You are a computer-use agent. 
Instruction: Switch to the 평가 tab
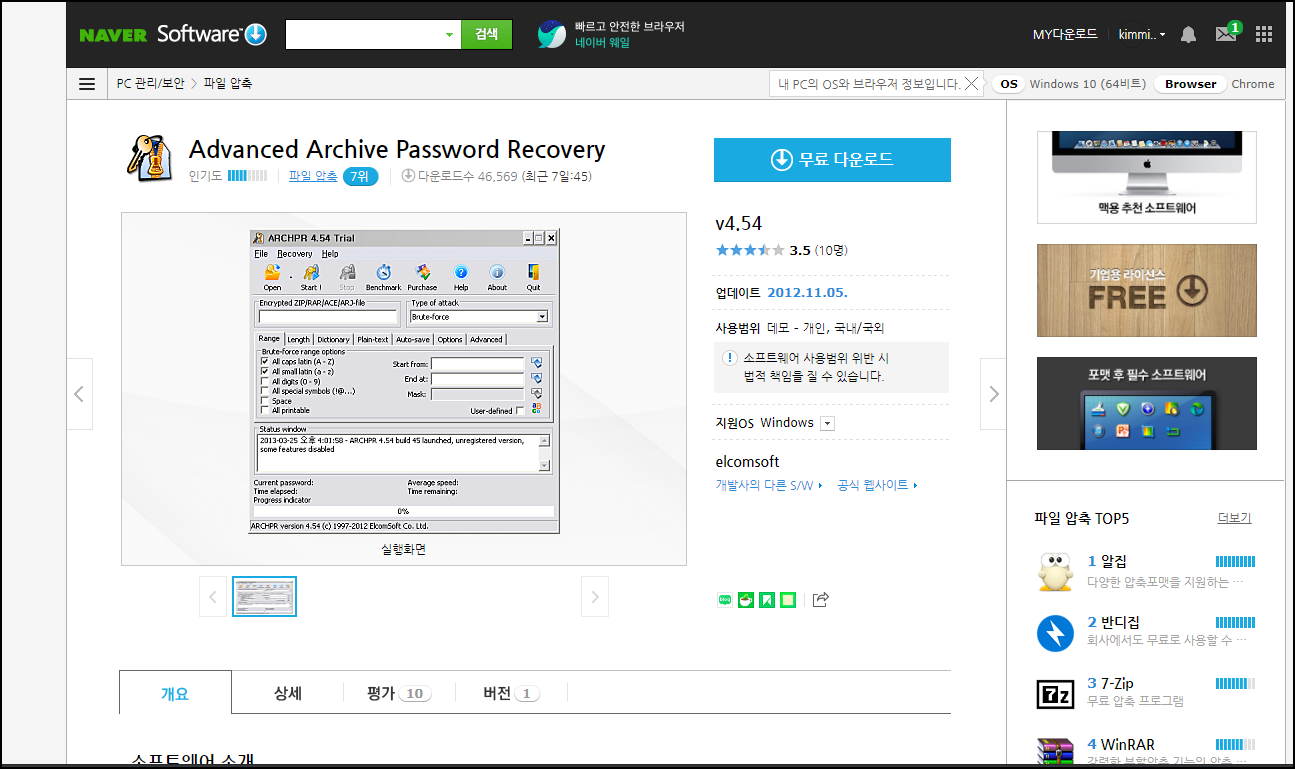[x=399, y=692]
